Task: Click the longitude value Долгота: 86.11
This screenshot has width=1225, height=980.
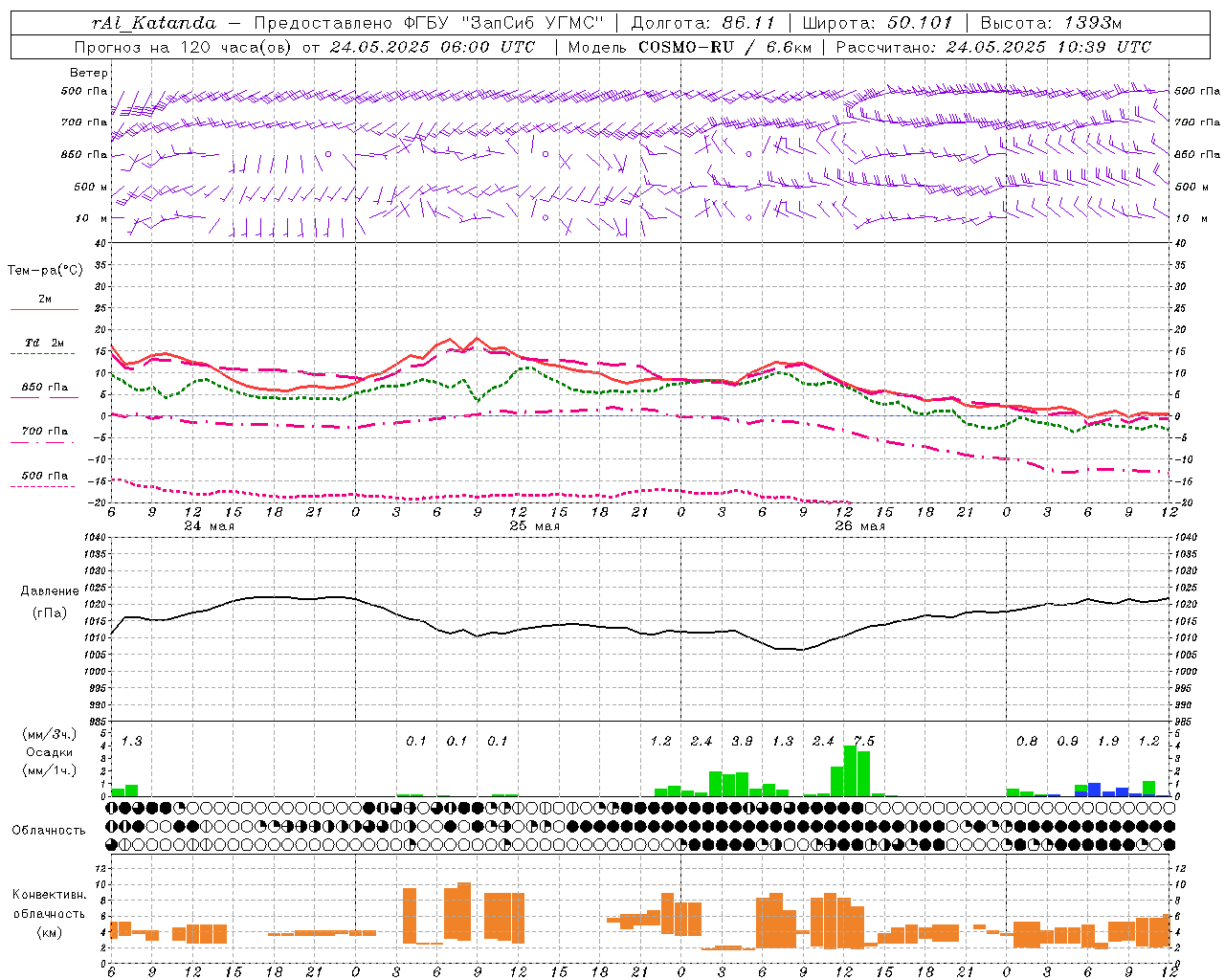Action: [x=702, y=23]
